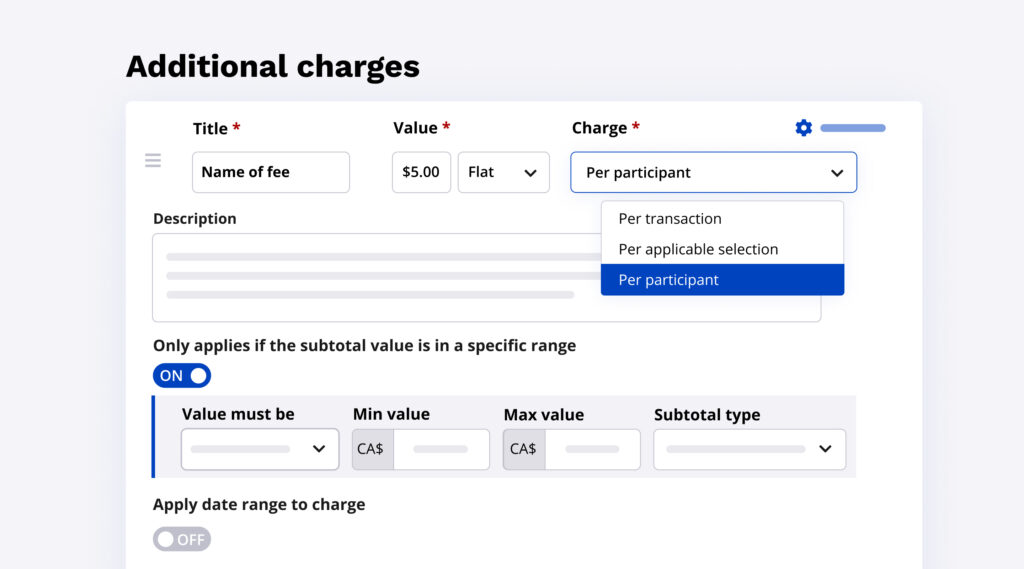Click the CA$ prefix of Max value
The image size is (1024, 569).
(523, 449)
